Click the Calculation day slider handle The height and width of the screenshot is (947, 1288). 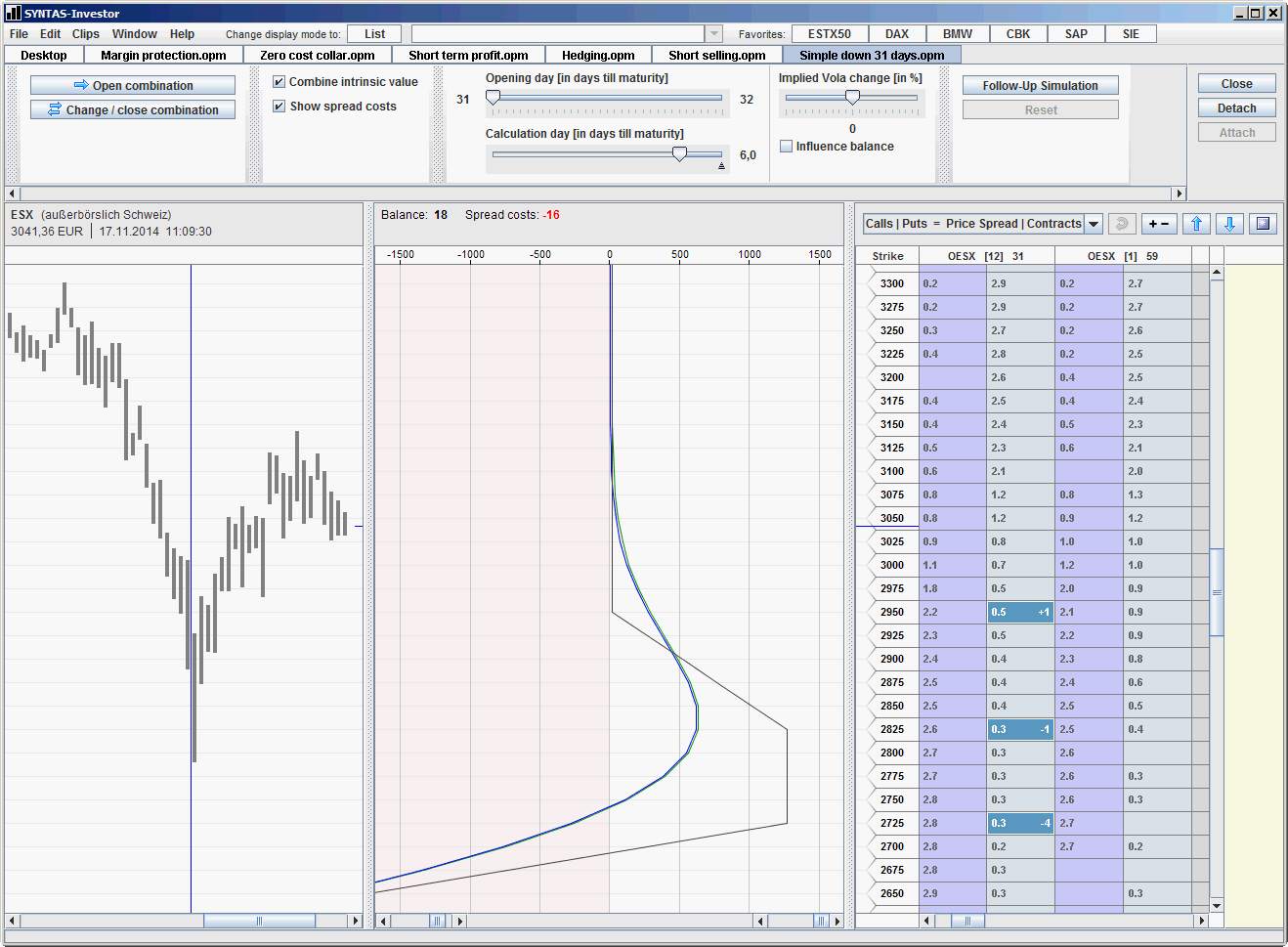679,154
